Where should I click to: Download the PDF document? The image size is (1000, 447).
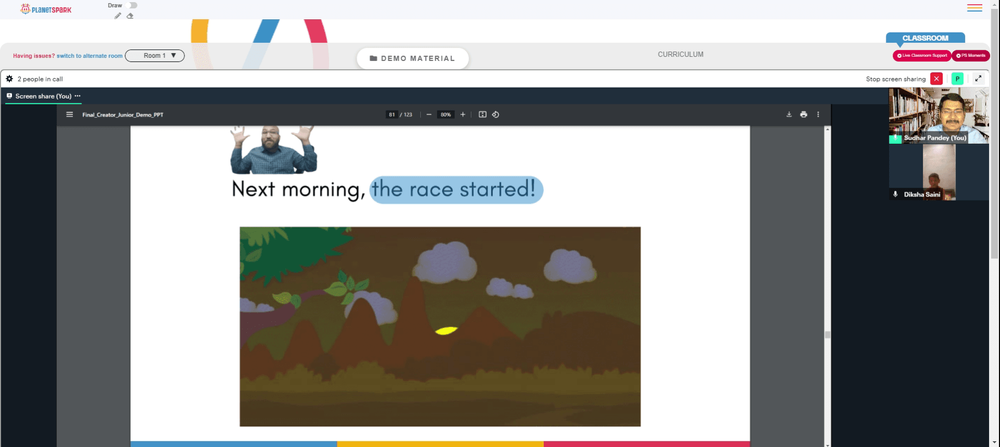click(x=789, y=115)
